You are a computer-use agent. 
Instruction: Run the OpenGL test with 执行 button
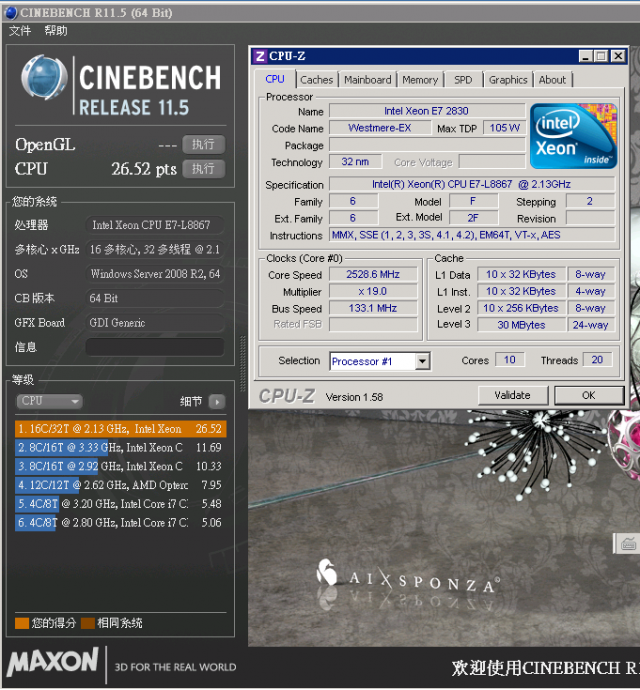pyautogui.click(x=204, y=144)
